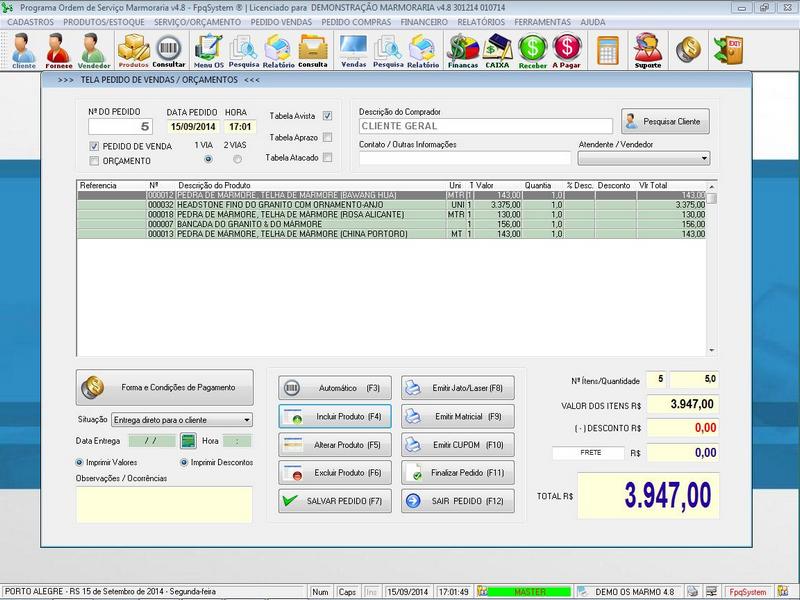Select the 2 VIAS radio button
800x600 pixels.
tap(237, 159)
